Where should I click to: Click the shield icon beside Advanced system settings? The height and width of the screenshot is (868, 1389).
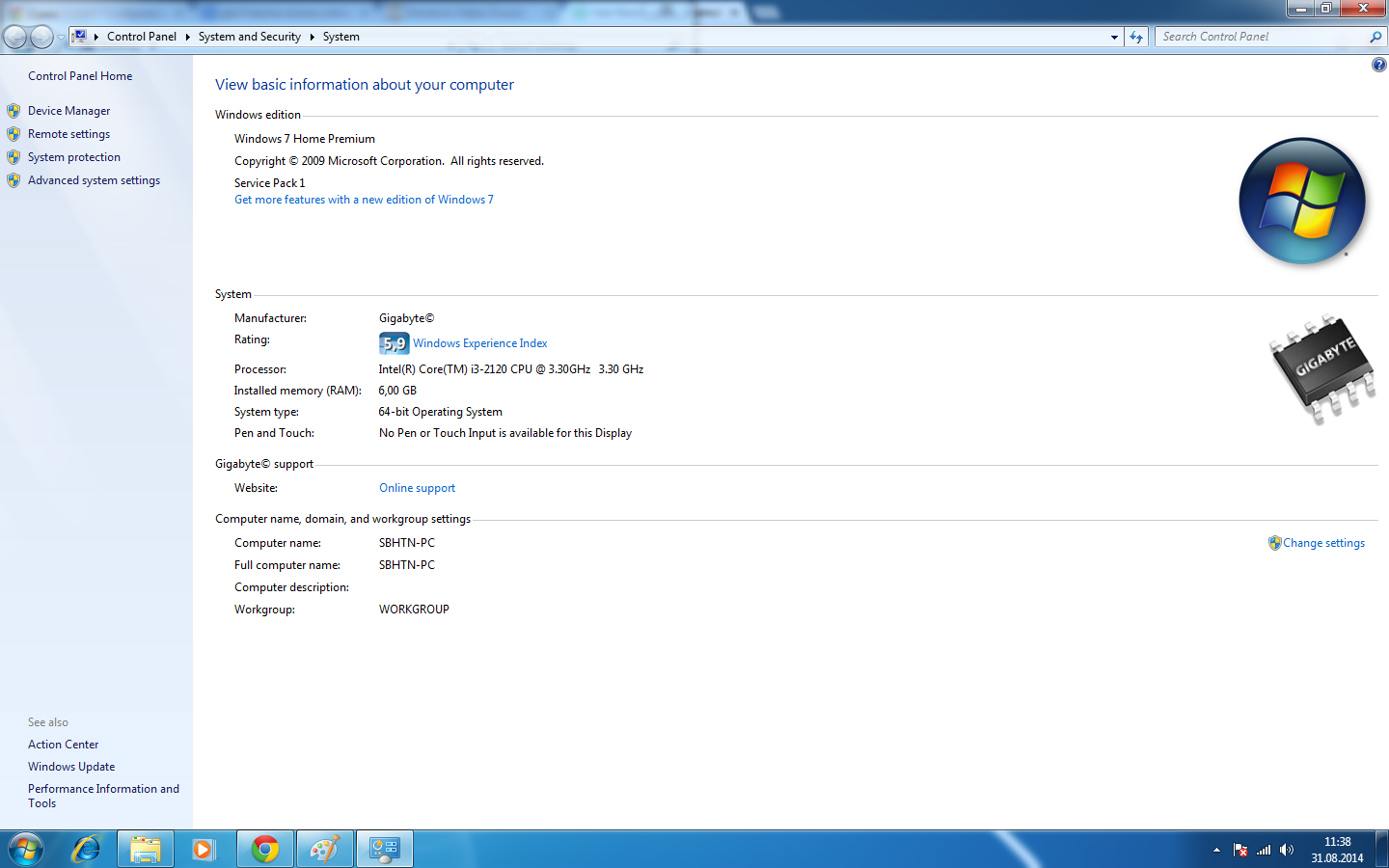click(14, 180)
